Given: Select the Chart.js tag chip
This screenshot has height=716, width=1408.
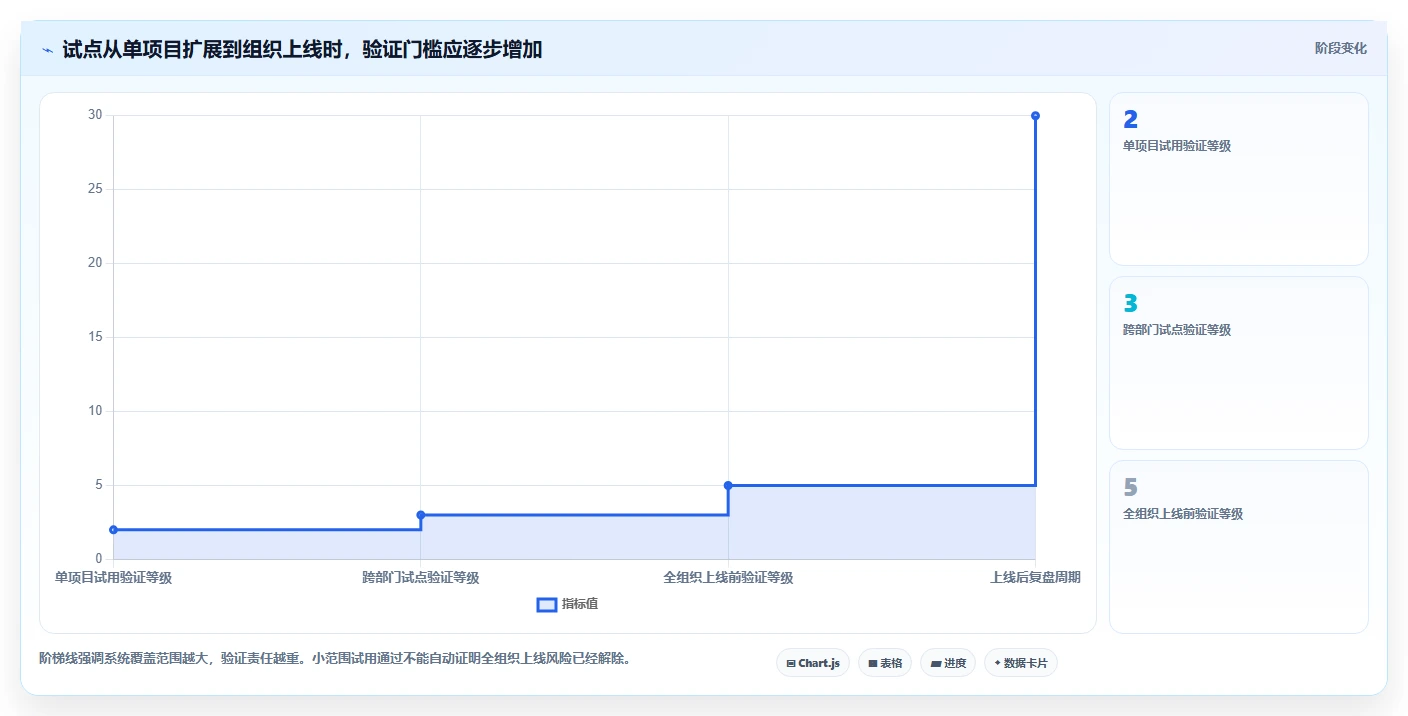Looking at the screenshot, I should (812, 663).
